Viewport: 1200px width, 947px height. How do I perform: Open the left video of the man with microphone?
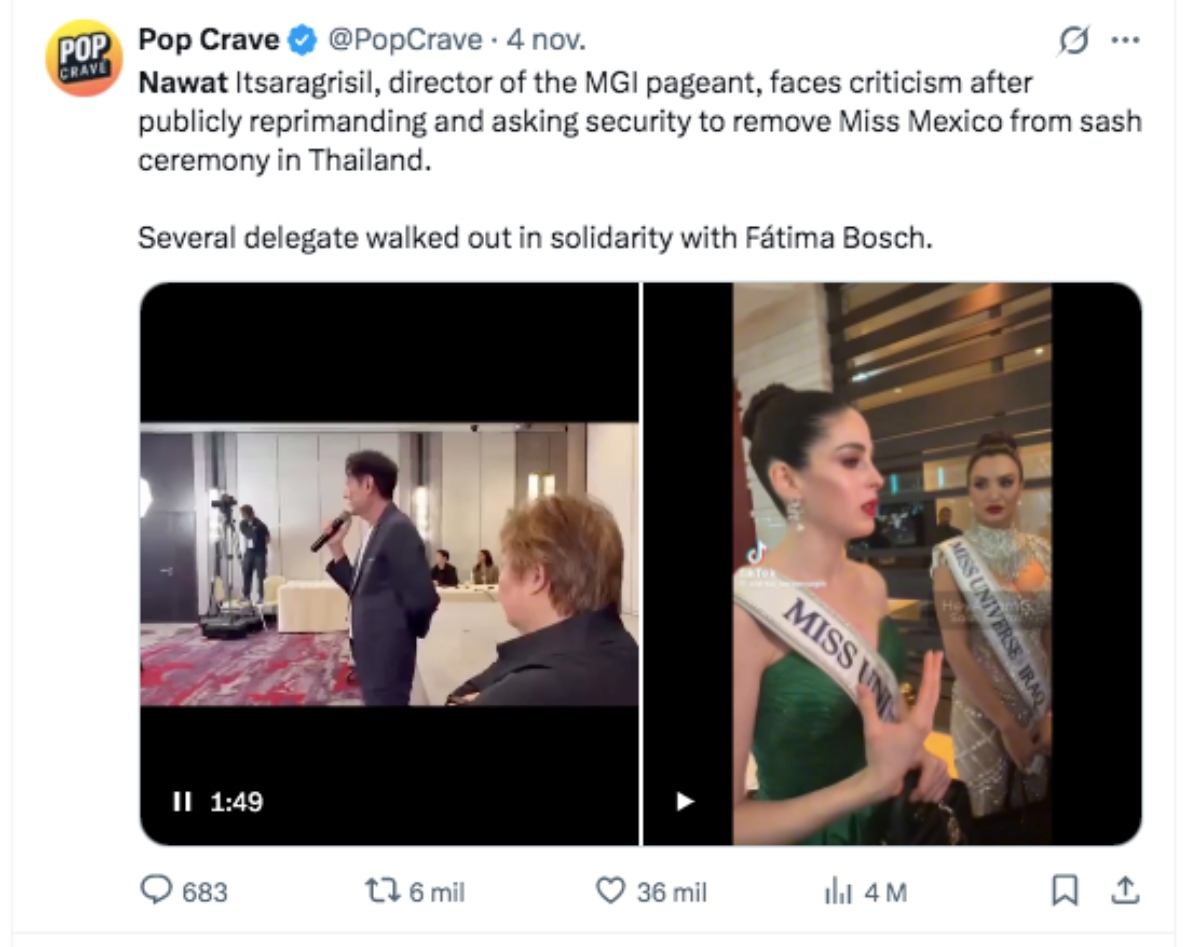[x=389, y=564]
